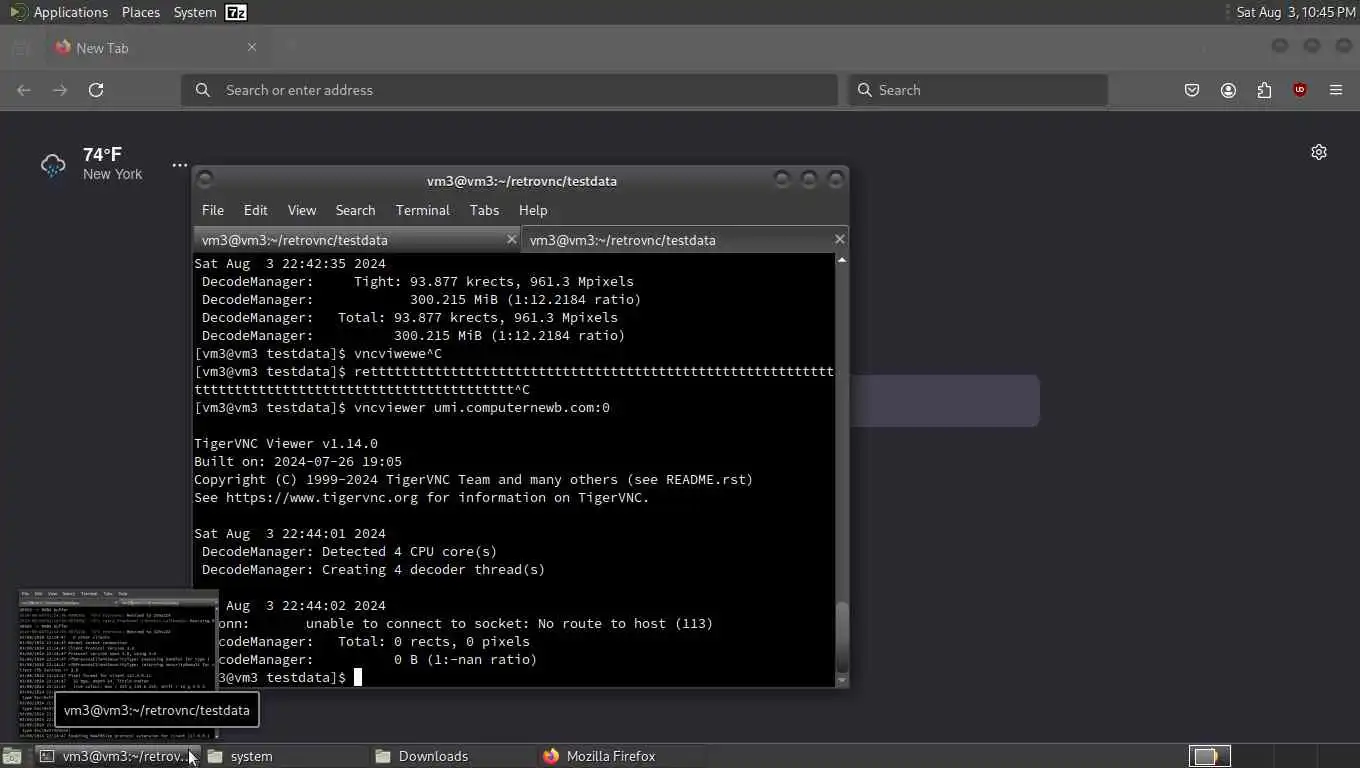The image size is (1360, 768).
Task: Close the first terminal tab
Action: point(511,239)
